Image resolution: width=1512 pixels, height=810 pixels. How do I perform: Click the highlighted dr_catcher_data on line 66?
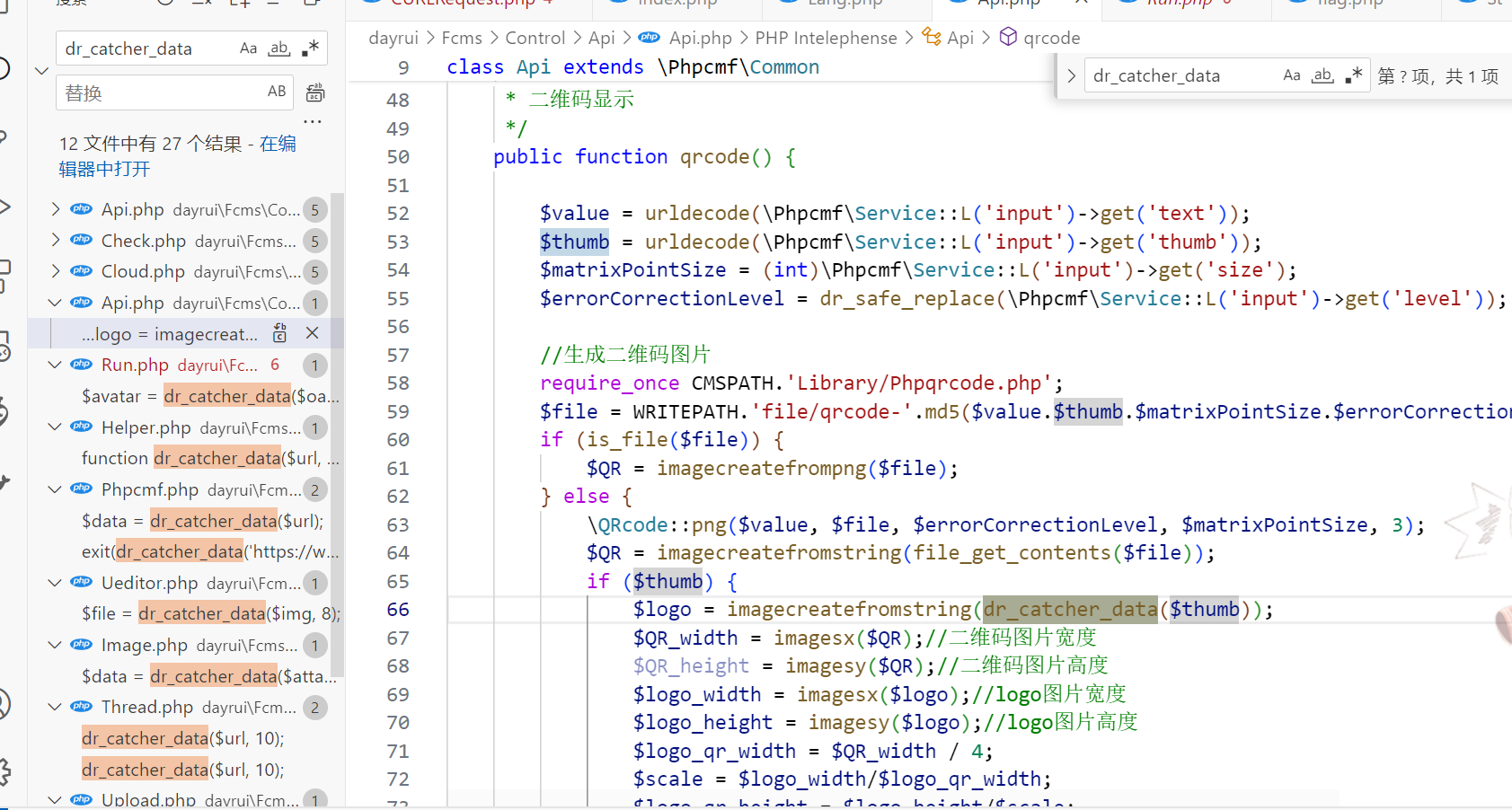(1070, 609)
